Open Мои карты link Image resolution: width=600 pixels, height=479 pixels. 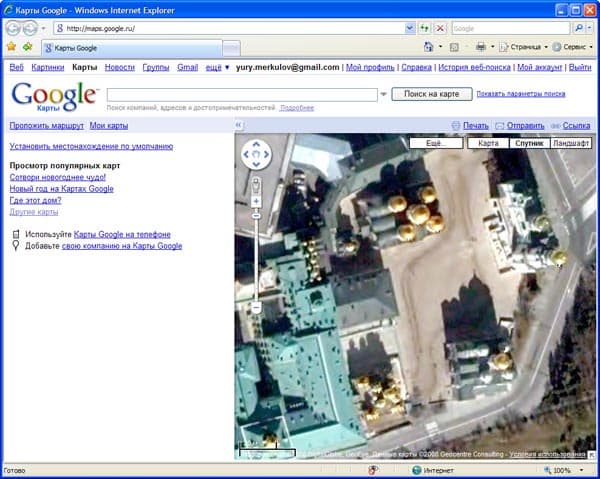(x=109, y=125)
